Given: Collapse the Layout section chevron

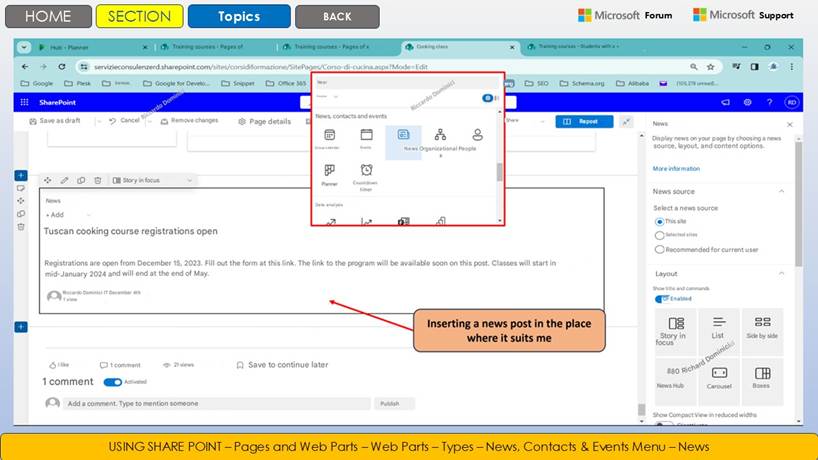Looking at the screenshot, I should [x=781, y=273].
